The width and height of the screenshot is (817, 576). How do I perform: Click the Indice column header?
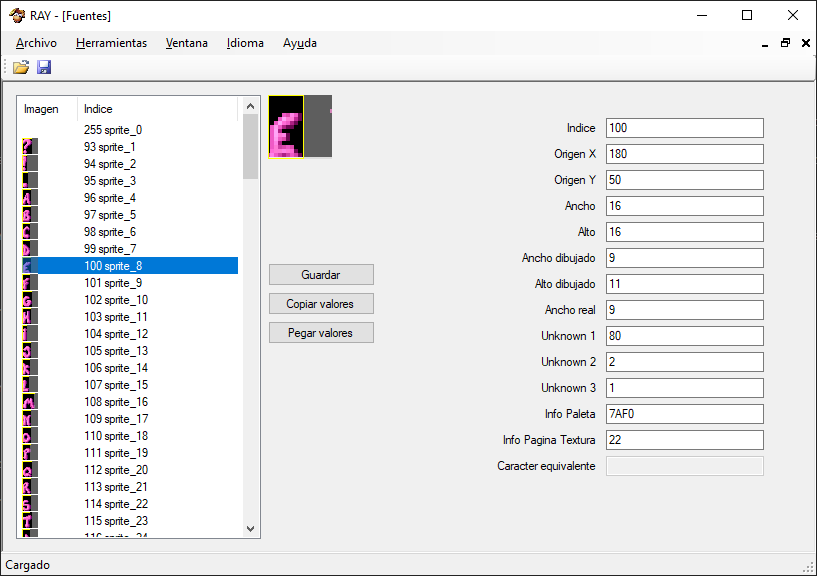pos(98,109)
